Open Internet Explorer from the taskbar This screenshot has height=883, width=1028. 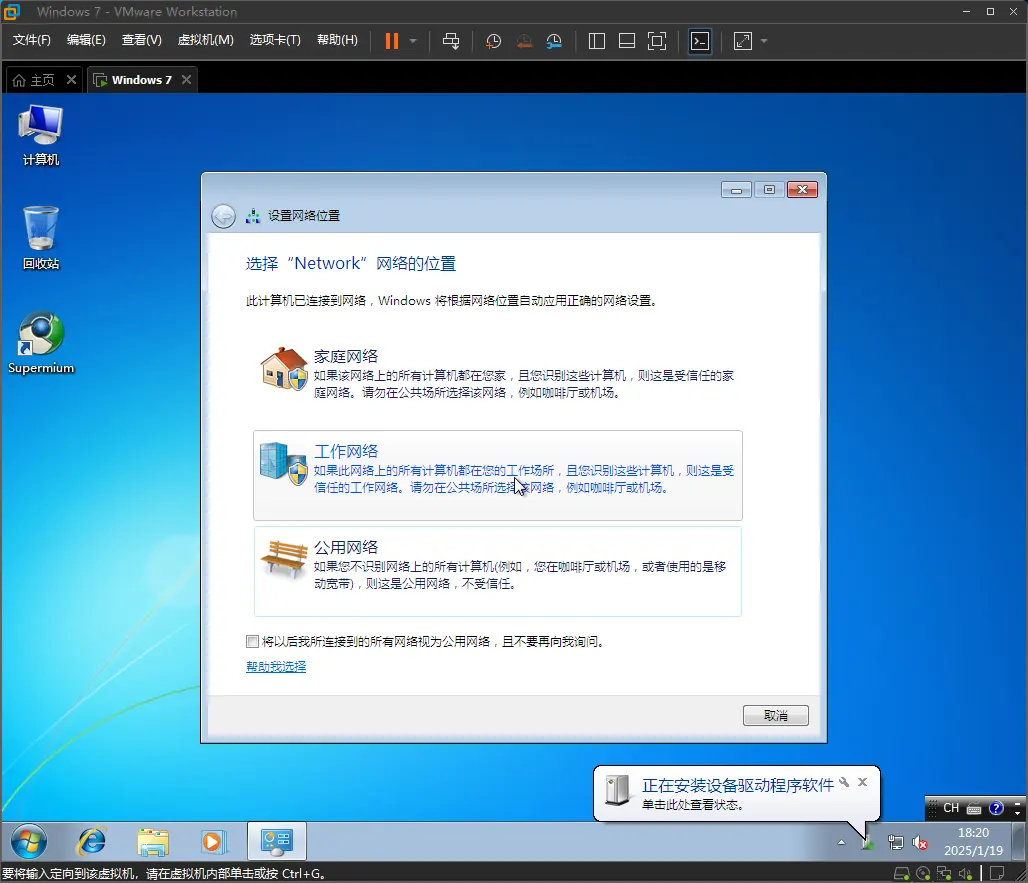(92, 841)
